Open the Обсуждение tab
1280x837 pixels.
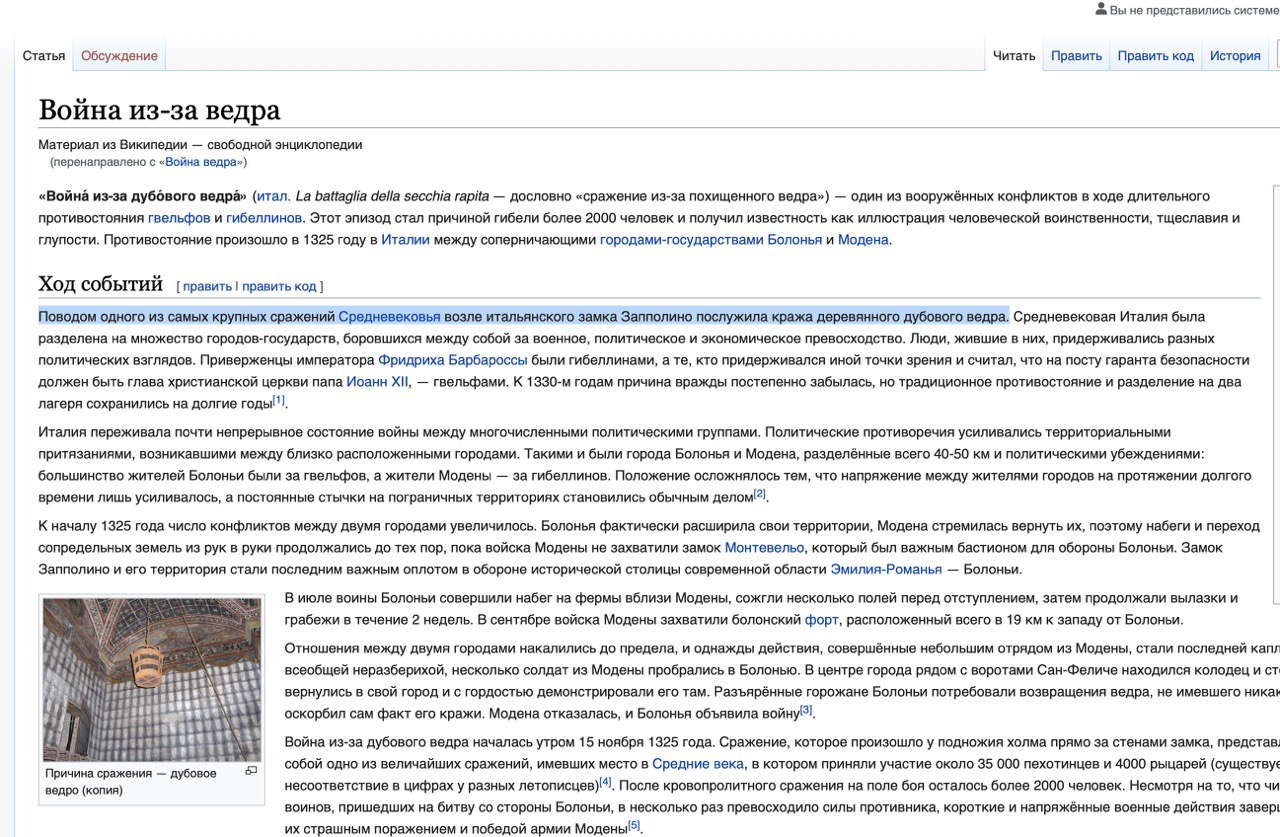point(119,56)
